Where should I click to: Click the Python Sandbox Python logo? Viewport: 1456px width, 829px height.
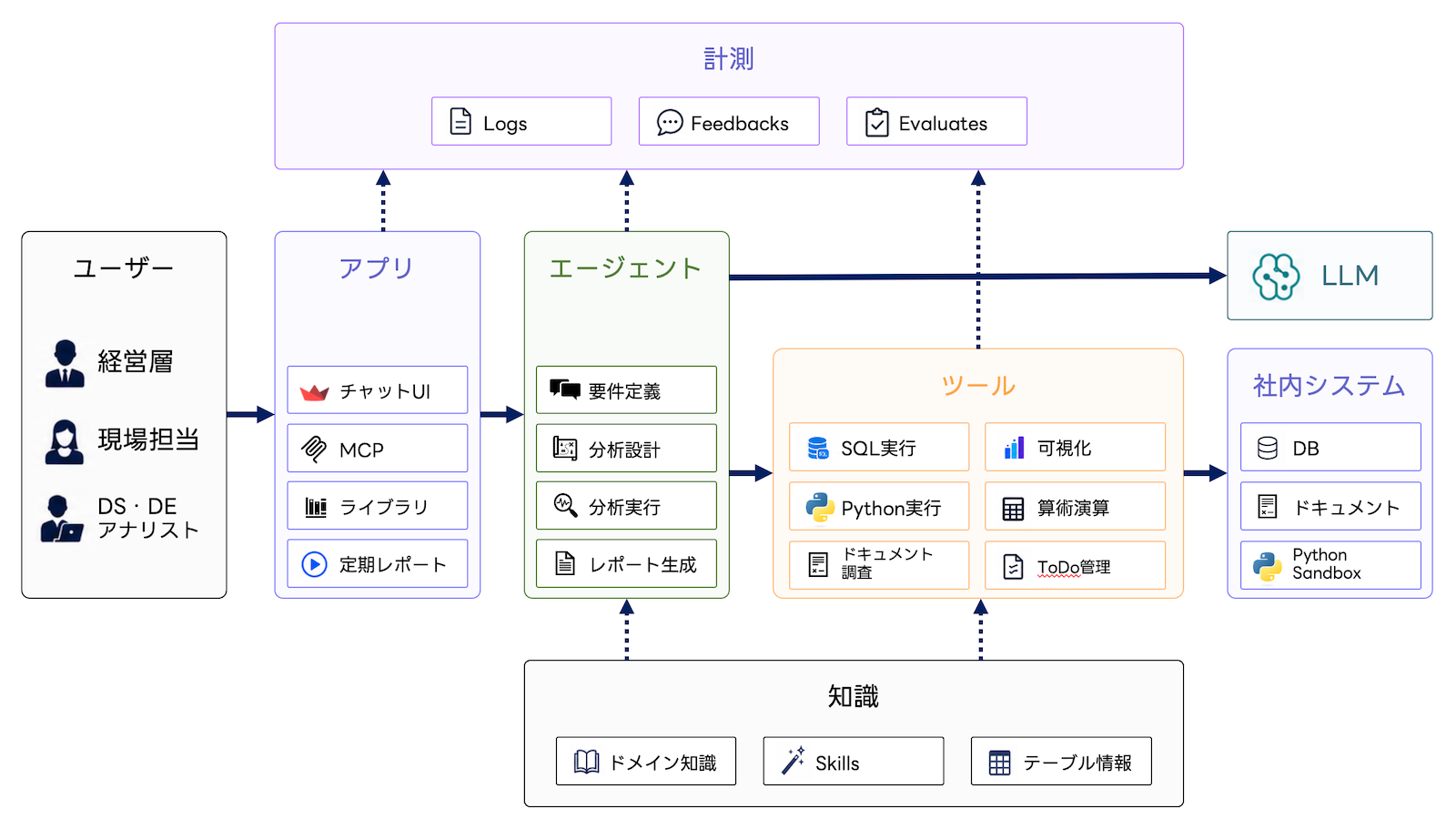pyautogui.click(x=1268, y=566)
